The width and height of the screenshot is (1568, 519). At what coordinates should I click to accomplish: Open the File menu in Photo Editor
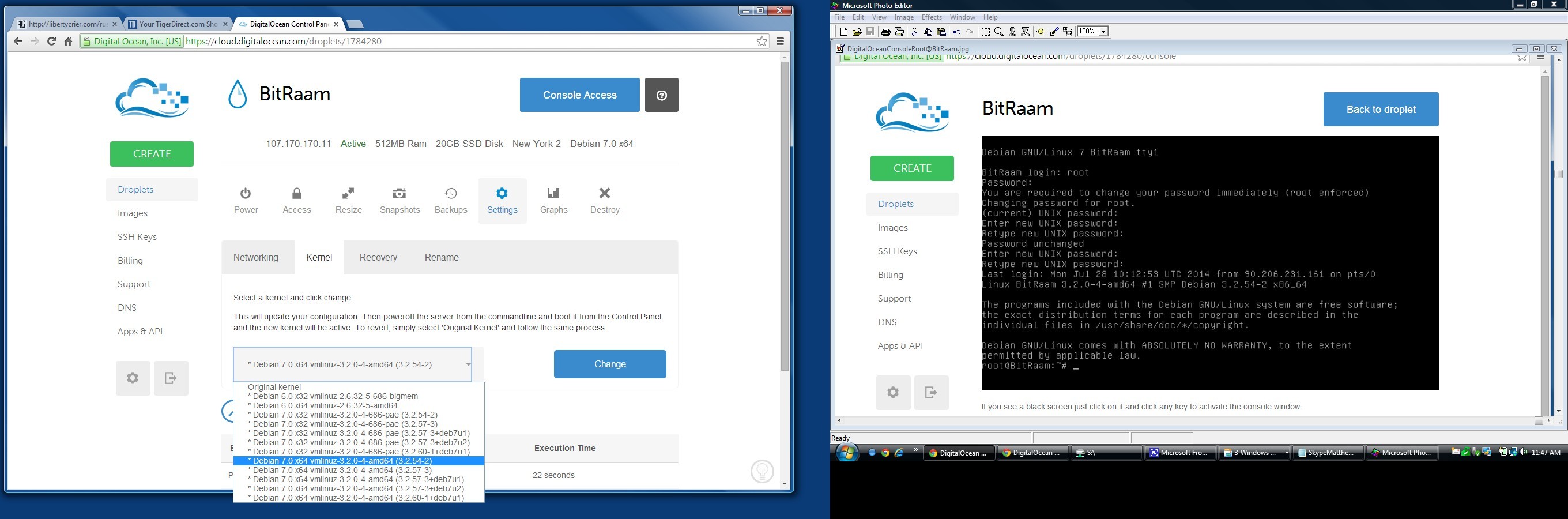839,17
